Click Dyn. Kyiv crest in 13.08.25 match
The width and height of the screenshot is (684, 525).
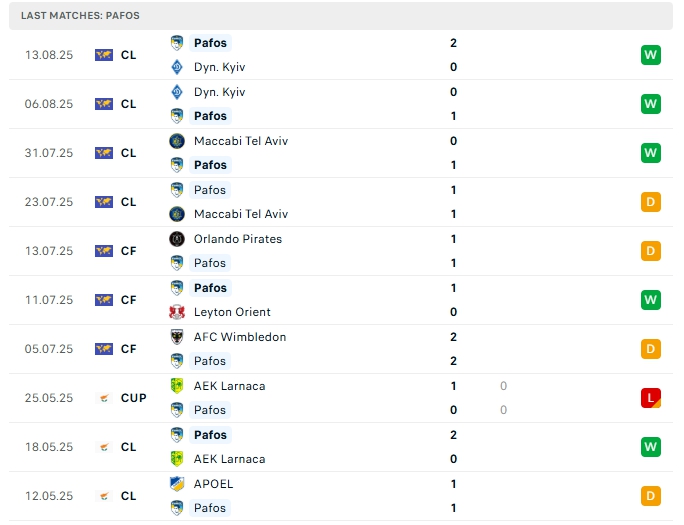point(177,67)
